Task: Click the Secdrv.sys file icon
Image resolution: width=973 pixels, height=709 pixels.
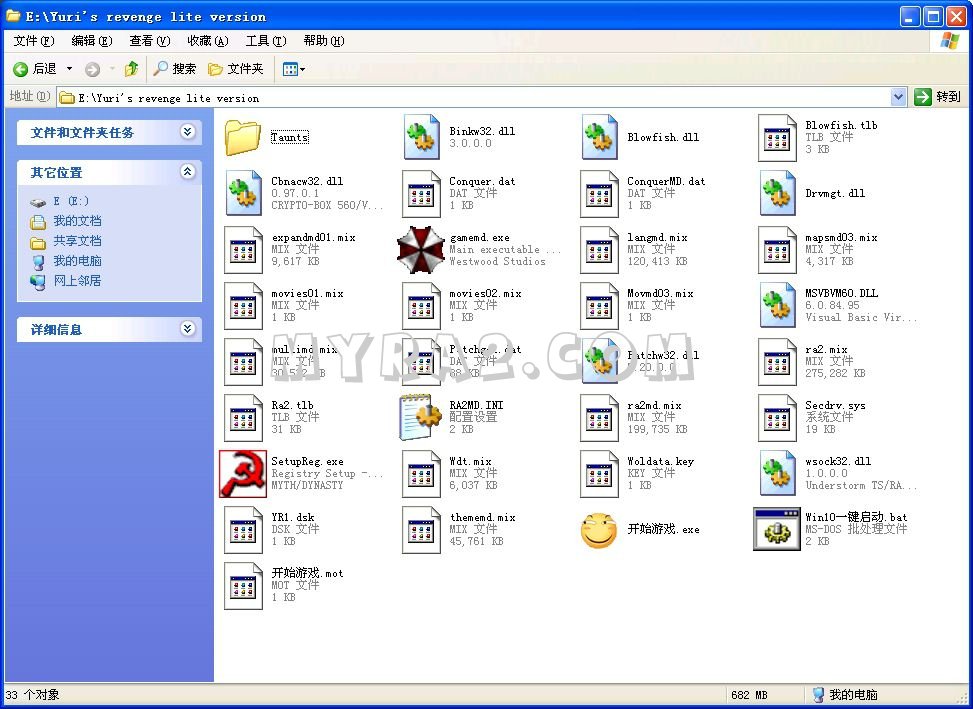Action: click(777, 417)
